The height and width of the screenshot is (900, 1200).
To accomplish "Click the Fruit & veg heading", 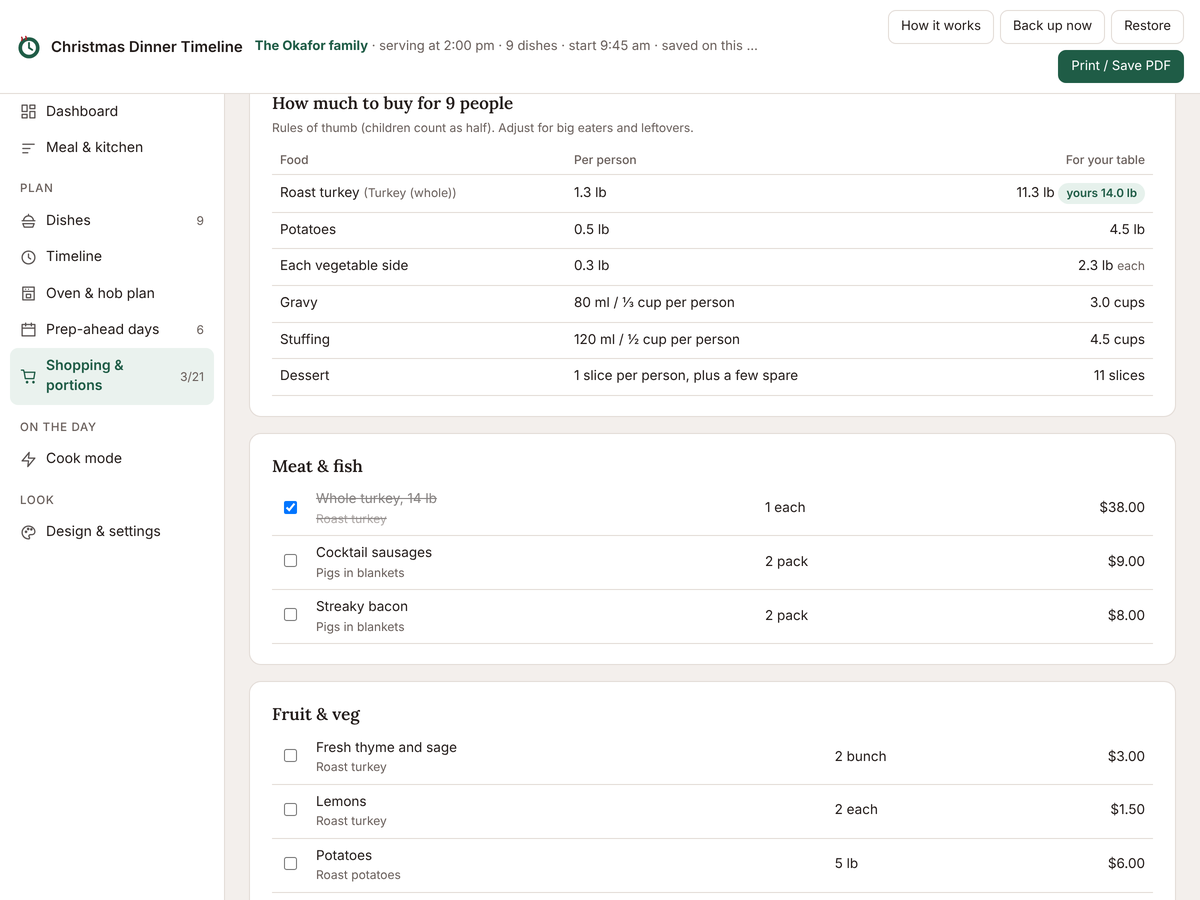I will pos(316,715).
